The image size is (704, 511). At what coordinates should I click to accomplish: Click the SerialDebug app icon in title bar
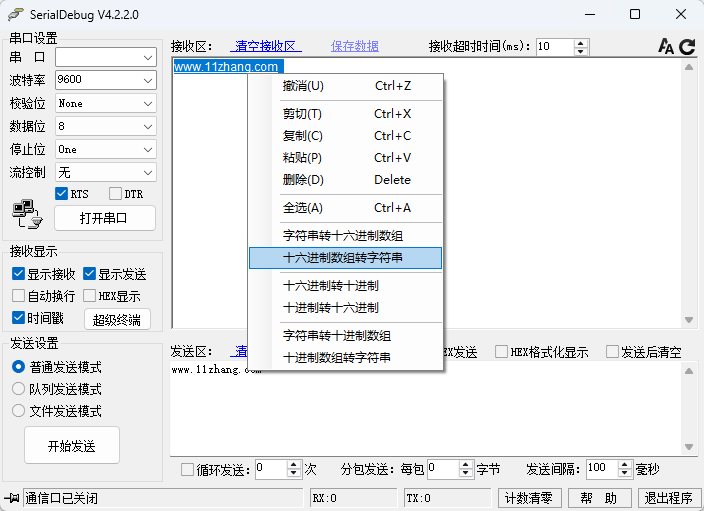(15, 14)
